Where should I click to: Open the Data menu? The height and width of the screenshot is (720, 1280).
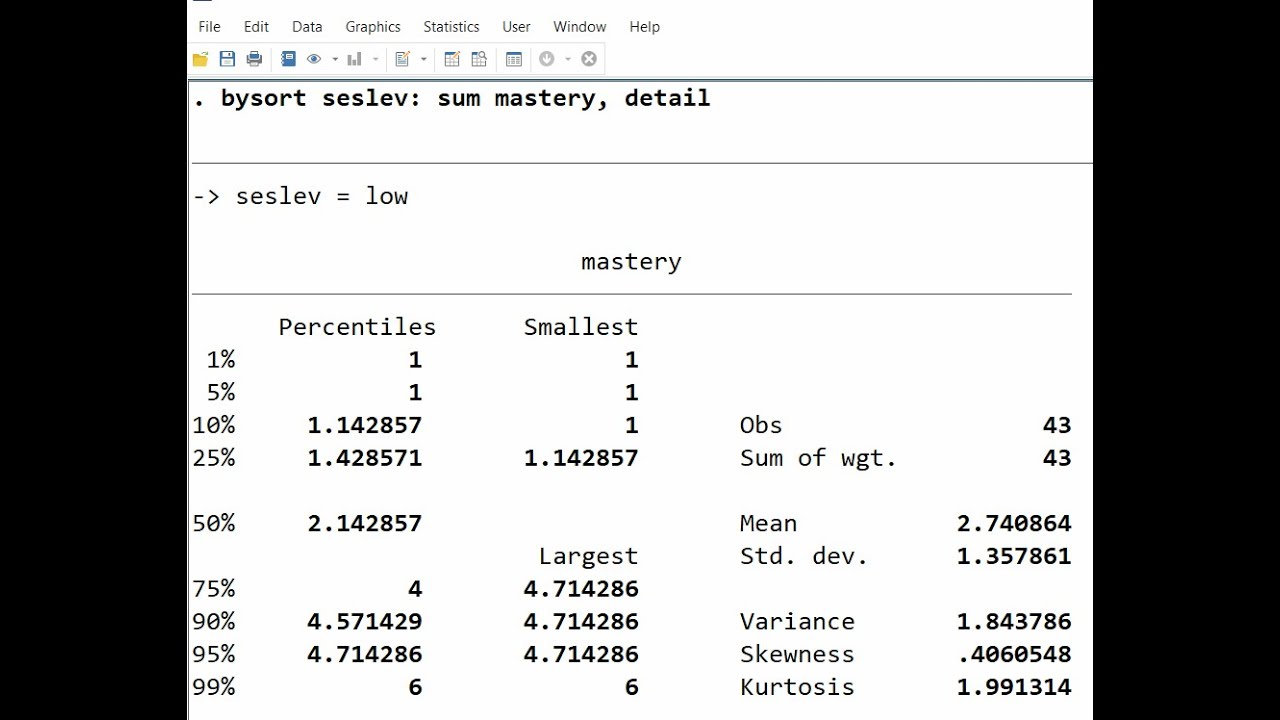tap(307, 27)
